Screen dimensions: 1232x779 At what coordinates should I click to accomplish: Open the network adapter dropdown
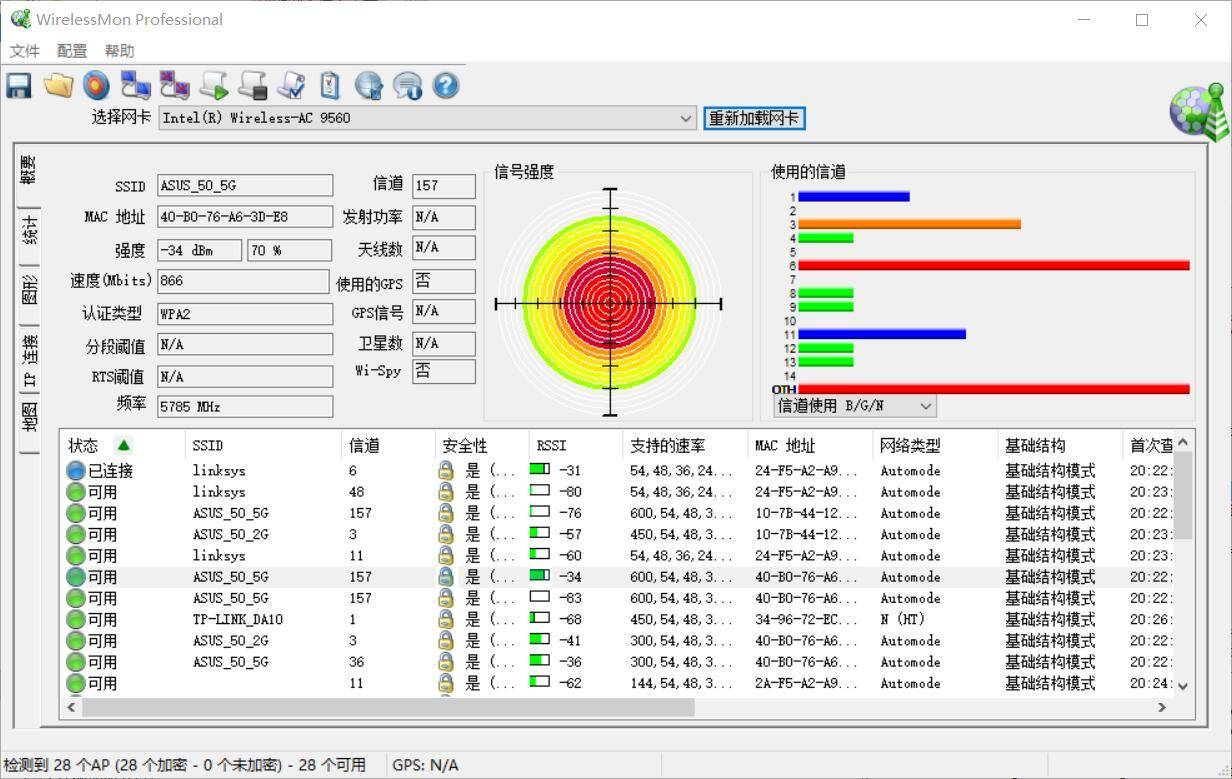tap(686, 118)
